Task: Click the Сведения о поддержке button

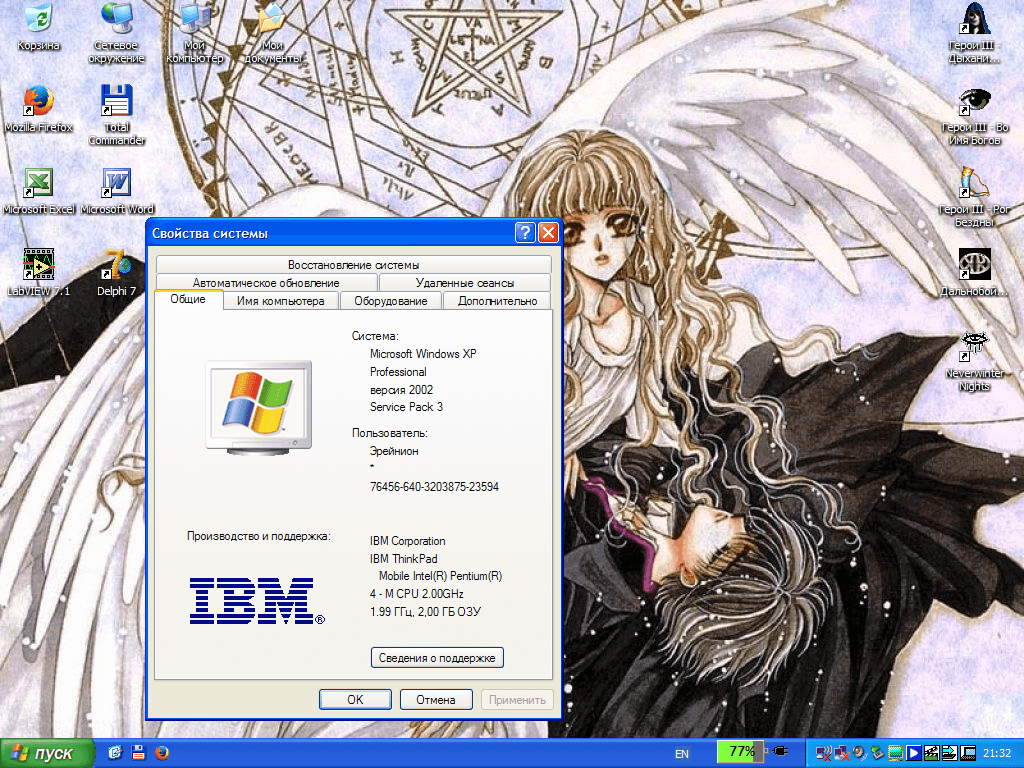Action: click(x=437, y=657)
